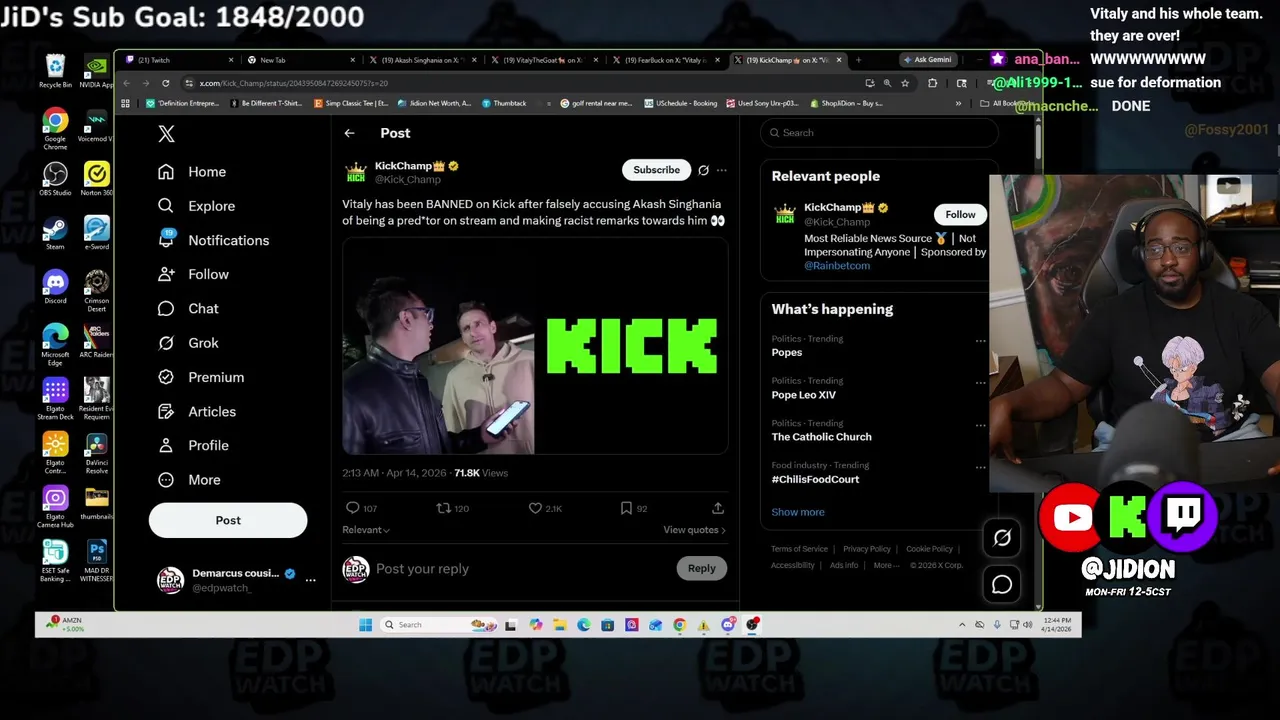Click the Ask Gemini button in Chrome
1280x720 pixels.
(927, 60)
